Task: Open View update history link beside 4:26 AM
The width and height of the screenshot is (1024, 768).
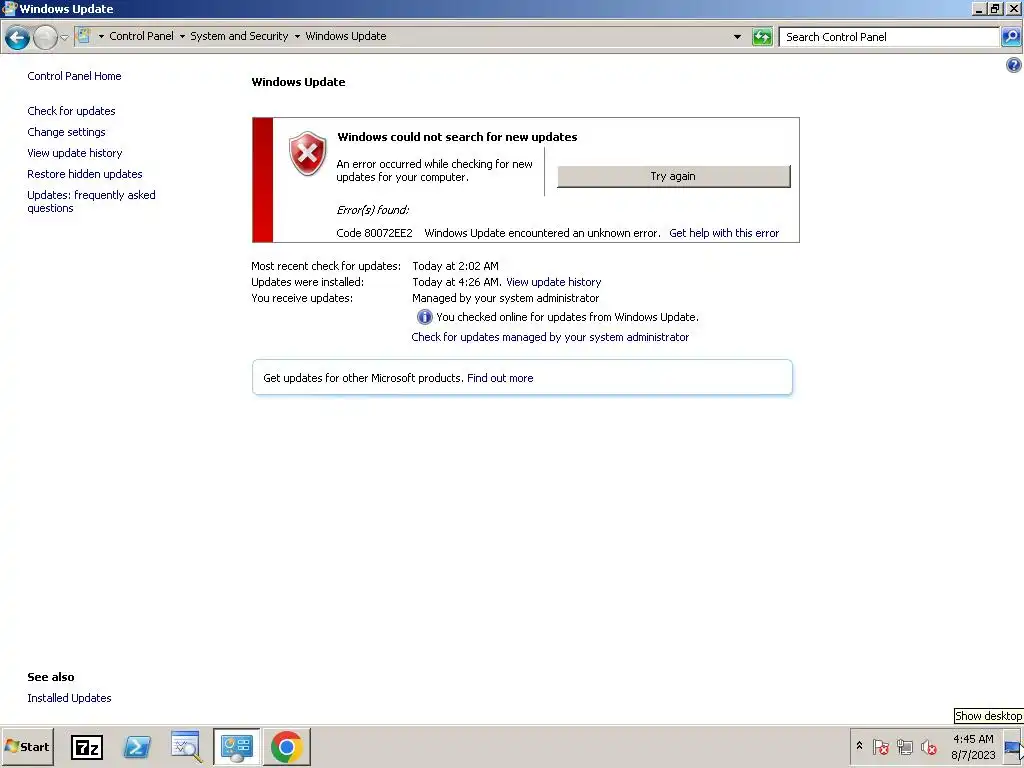Action: click(x=553, y=282)
